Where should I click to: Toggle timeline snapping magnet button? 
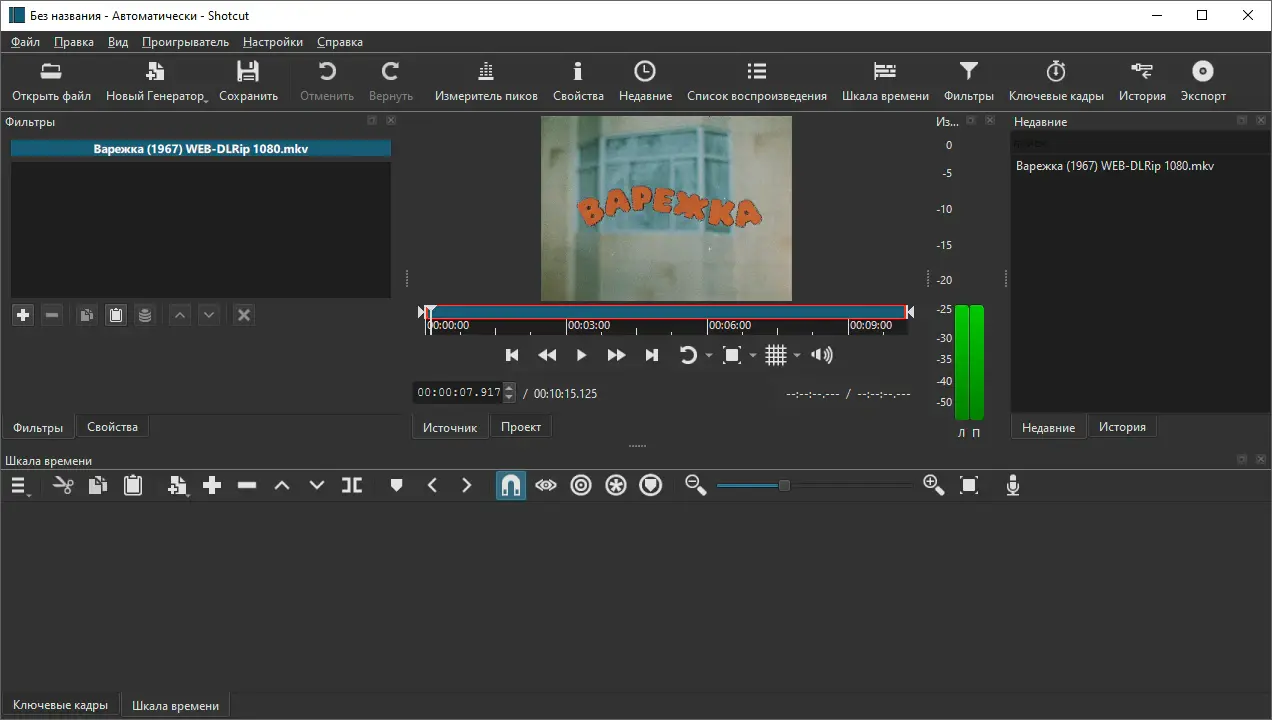511,486
